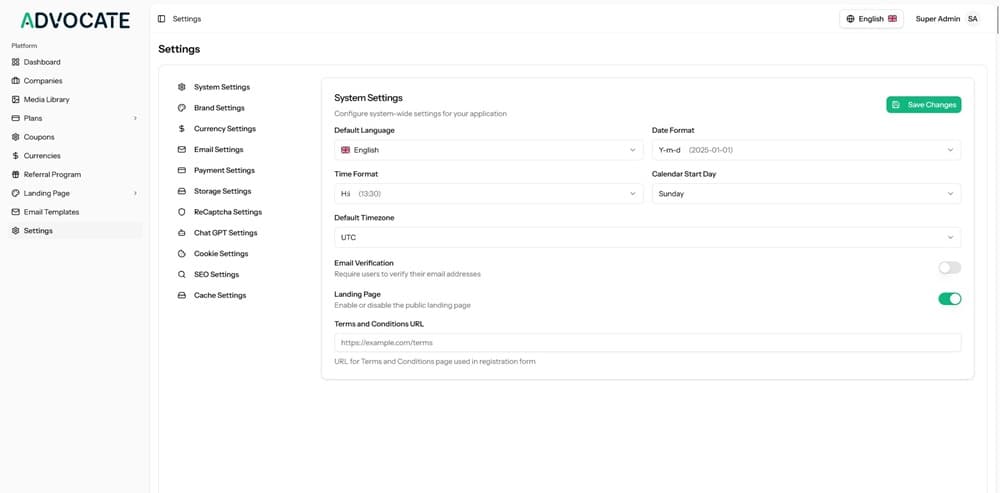Click the Chat GPT Settings bot icon
Screen dimensions: 1000x493
pos(182,233)
